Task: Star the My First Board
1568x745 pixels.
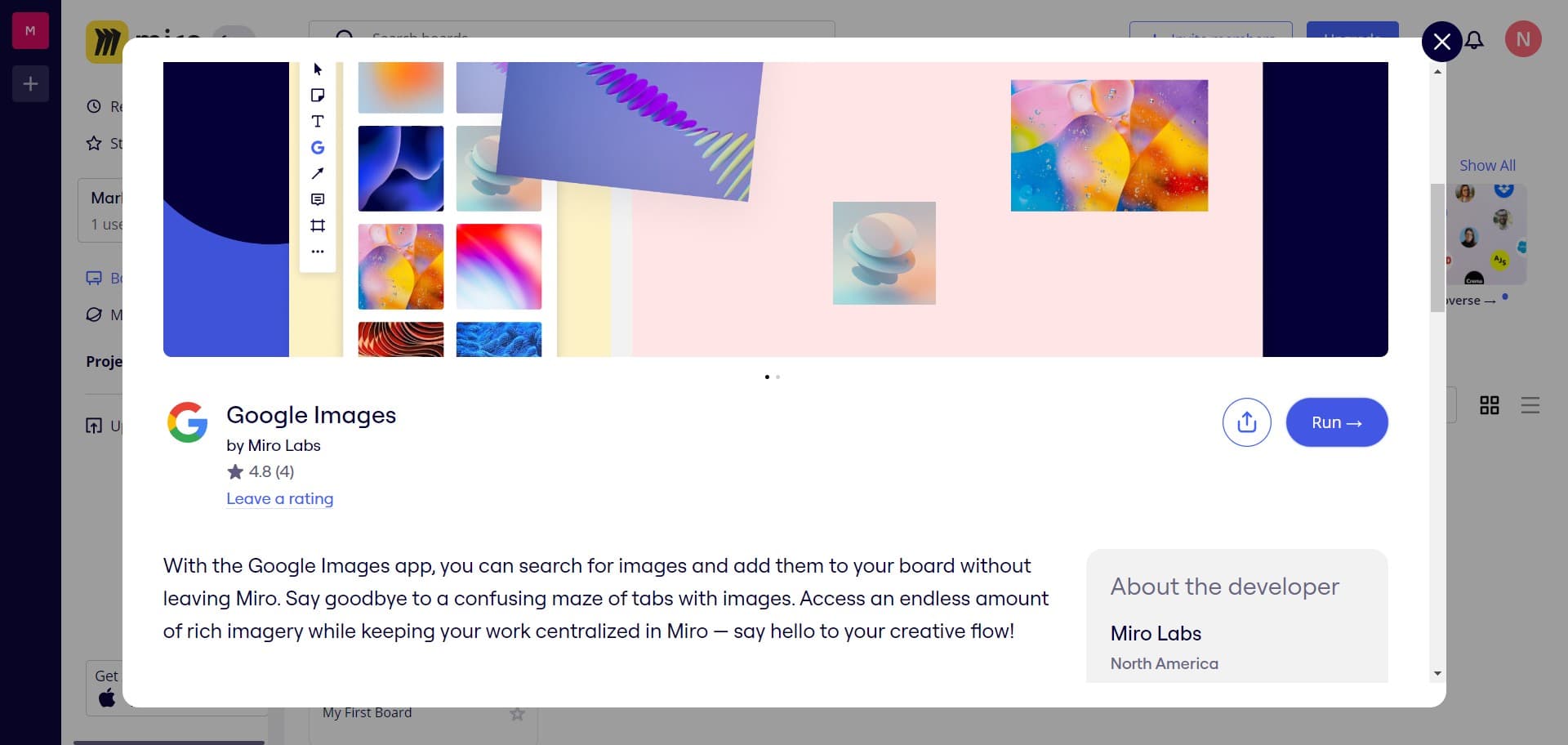Action: click(x=517, y=714)
